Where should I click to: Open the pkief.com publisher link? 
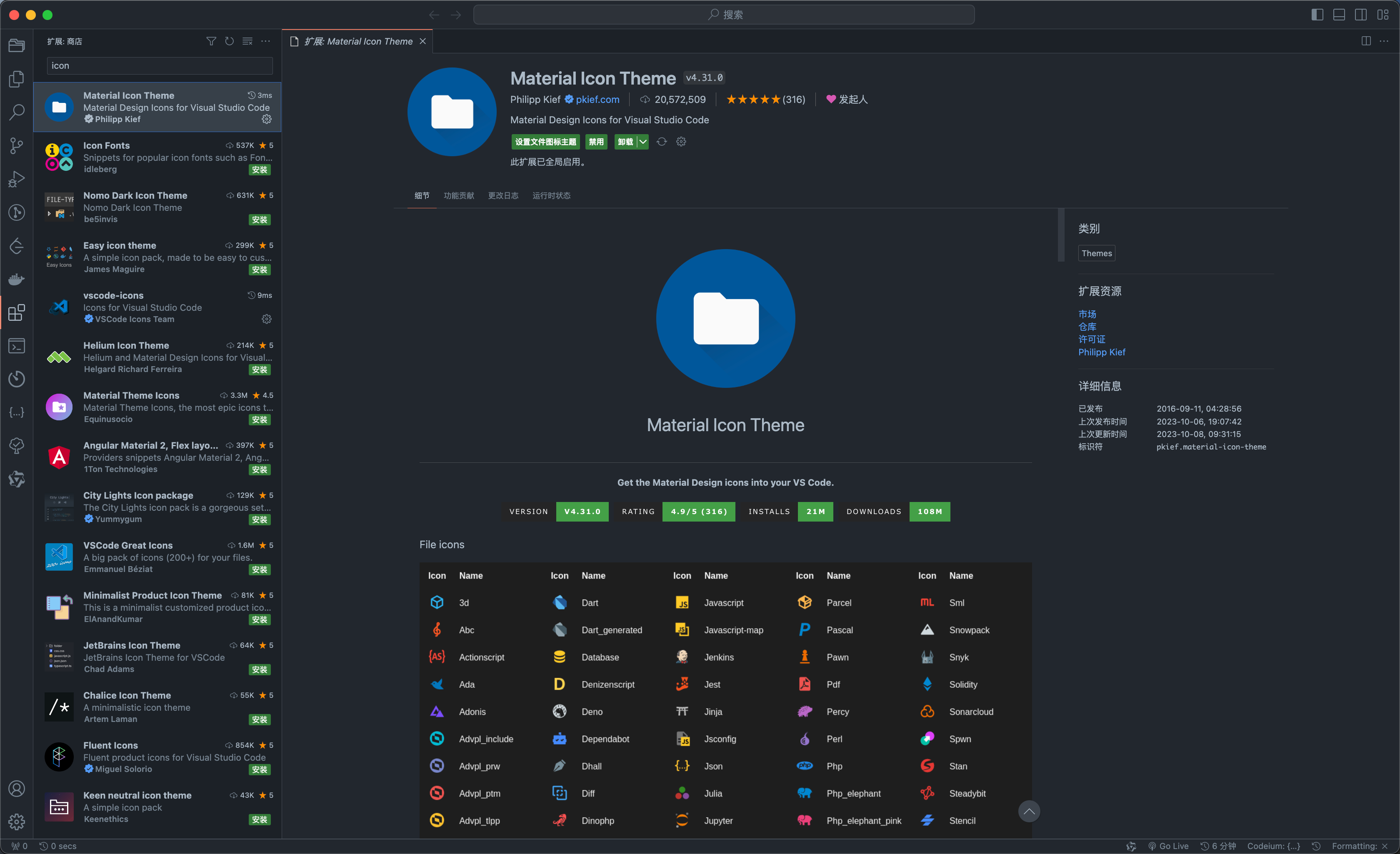tap(597, 100)
